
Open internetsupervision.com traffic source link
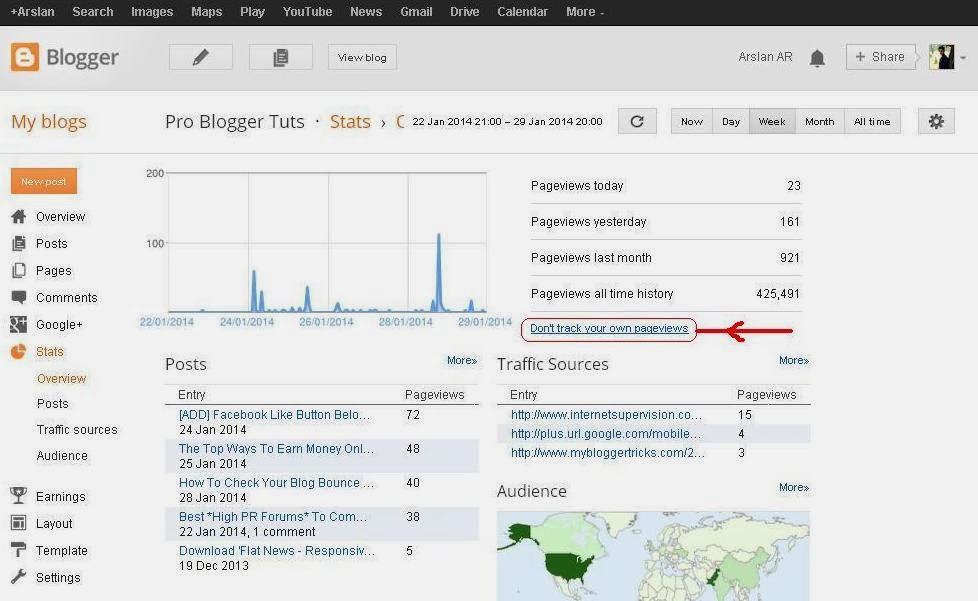[x=606, y=415]
